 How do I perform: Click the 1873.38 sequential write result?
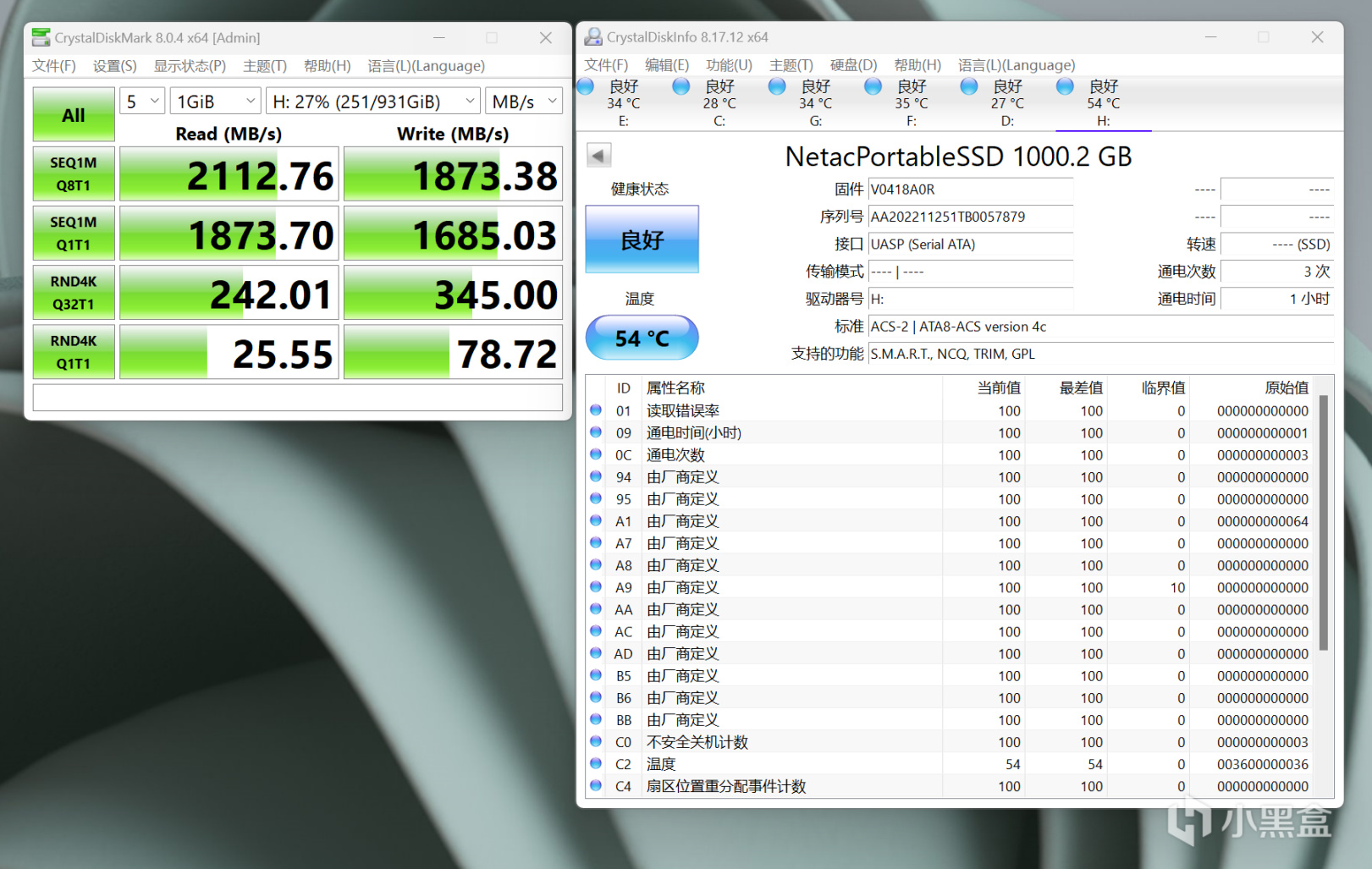tap(453, 174)
